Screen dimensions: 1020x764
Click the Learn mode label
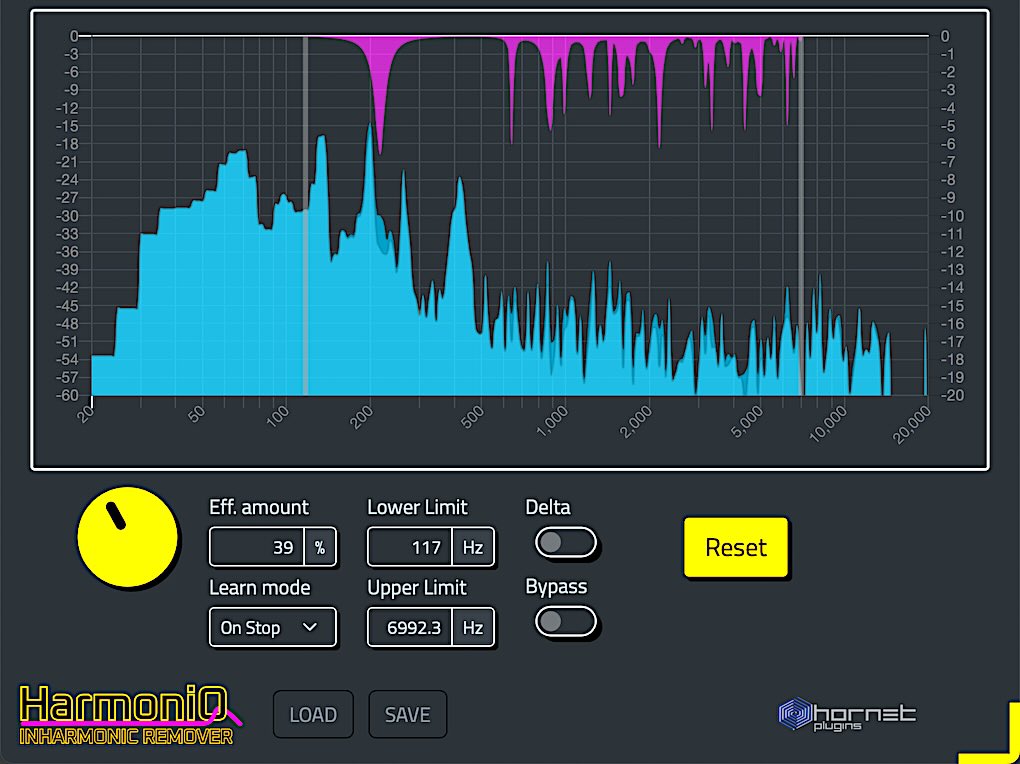coord(260,588)
